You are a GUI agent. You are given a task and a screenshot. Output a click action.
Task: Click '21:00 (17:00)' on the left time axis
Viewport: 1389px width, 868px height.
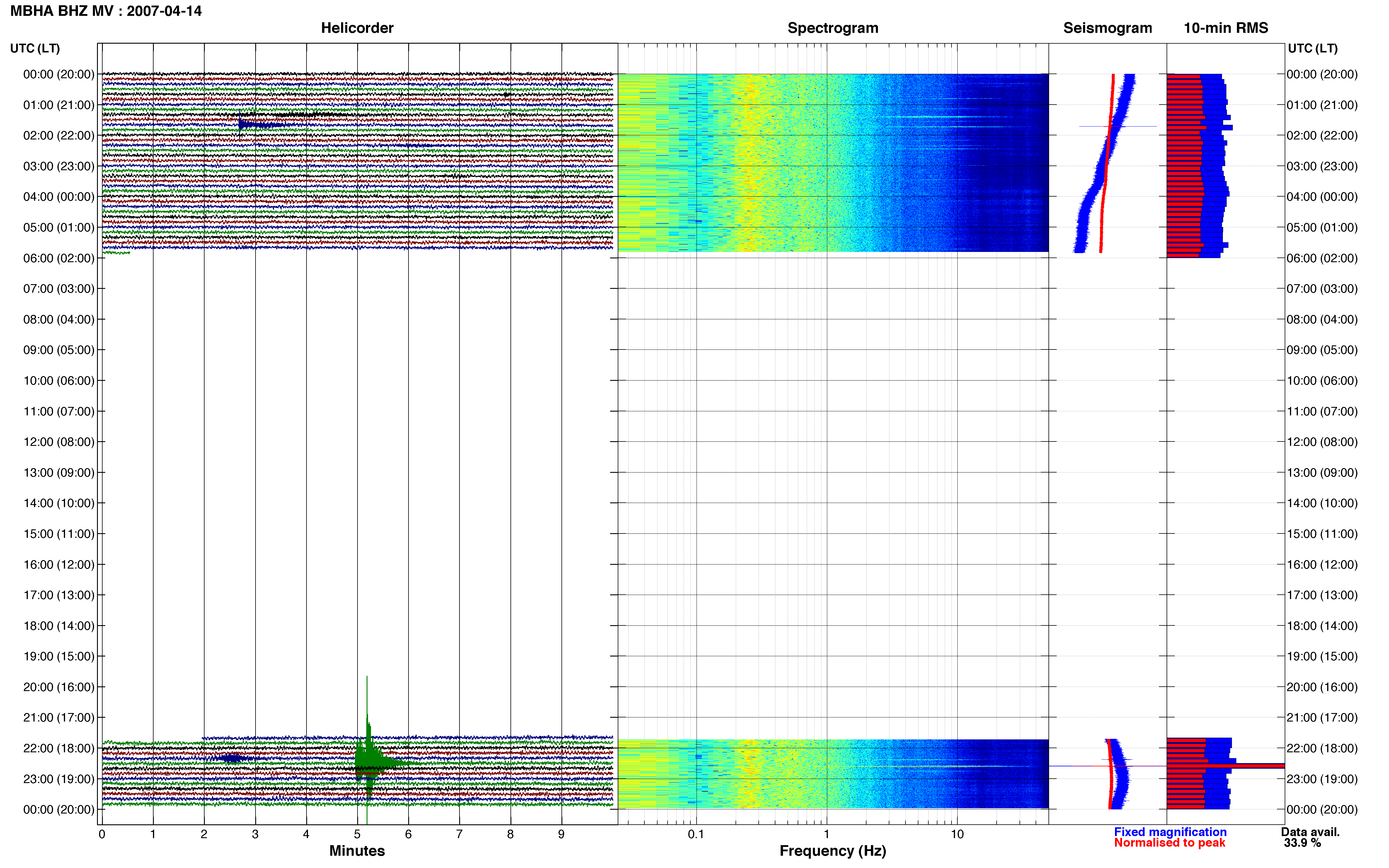coord(59,718)
